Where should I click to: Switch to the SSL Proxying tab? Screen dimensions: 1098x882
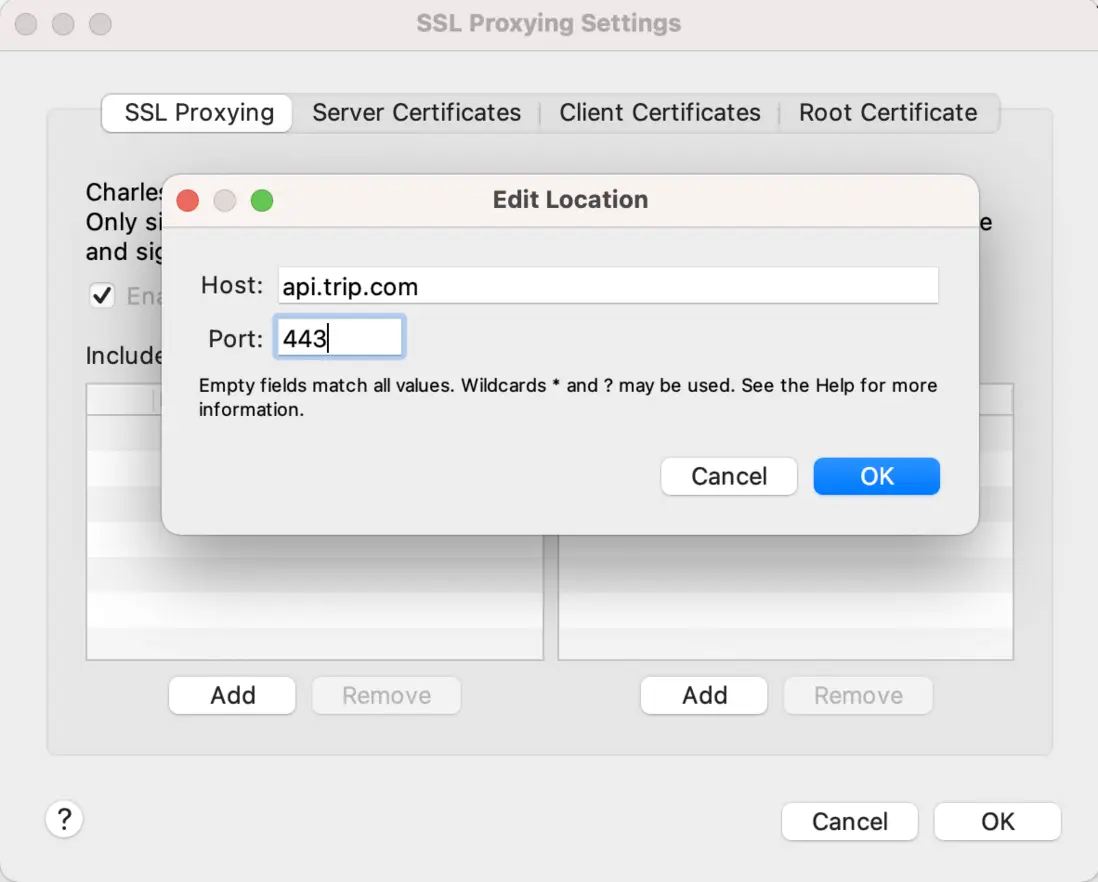[197, 113]
